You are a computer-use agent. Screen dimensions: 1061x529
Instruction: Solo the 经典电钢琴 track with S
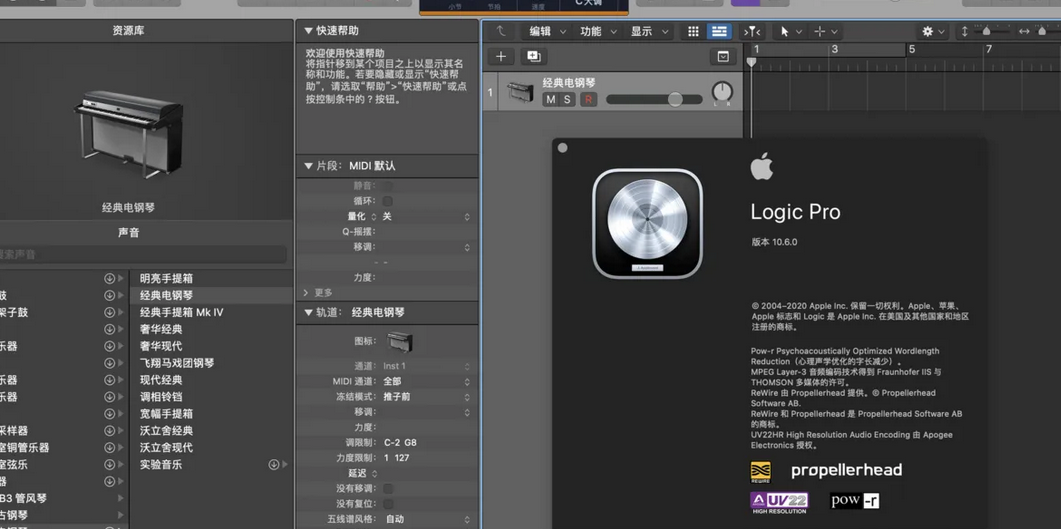point(566,99)
